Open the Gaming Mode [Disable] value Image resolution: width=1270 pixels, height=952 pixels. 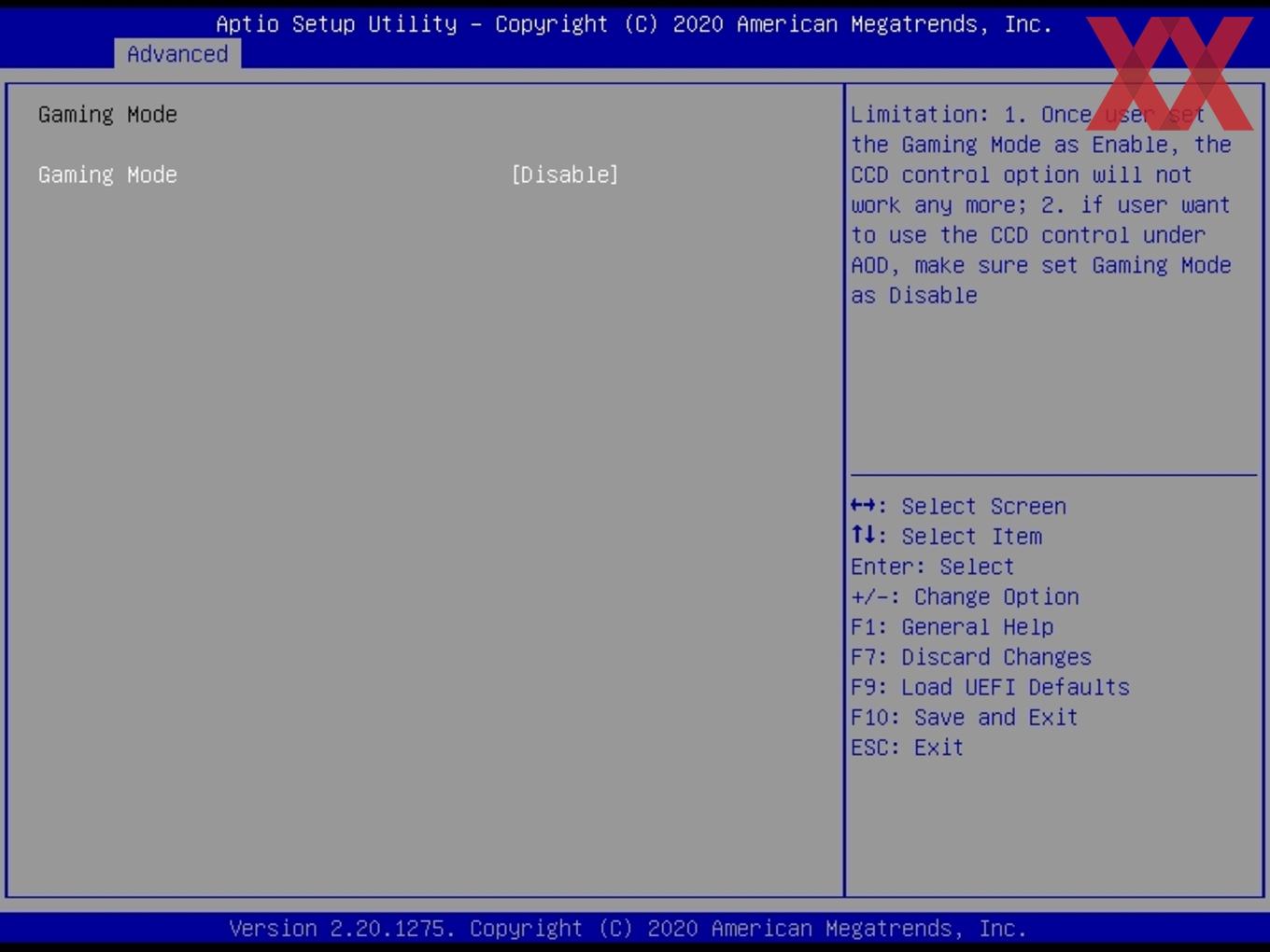pos(565,175)
